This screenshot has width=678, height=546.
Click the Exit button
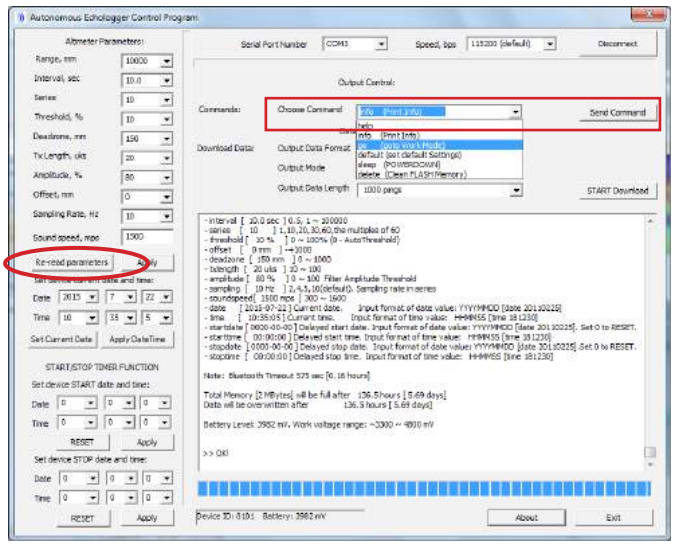[x=613, y=517]
